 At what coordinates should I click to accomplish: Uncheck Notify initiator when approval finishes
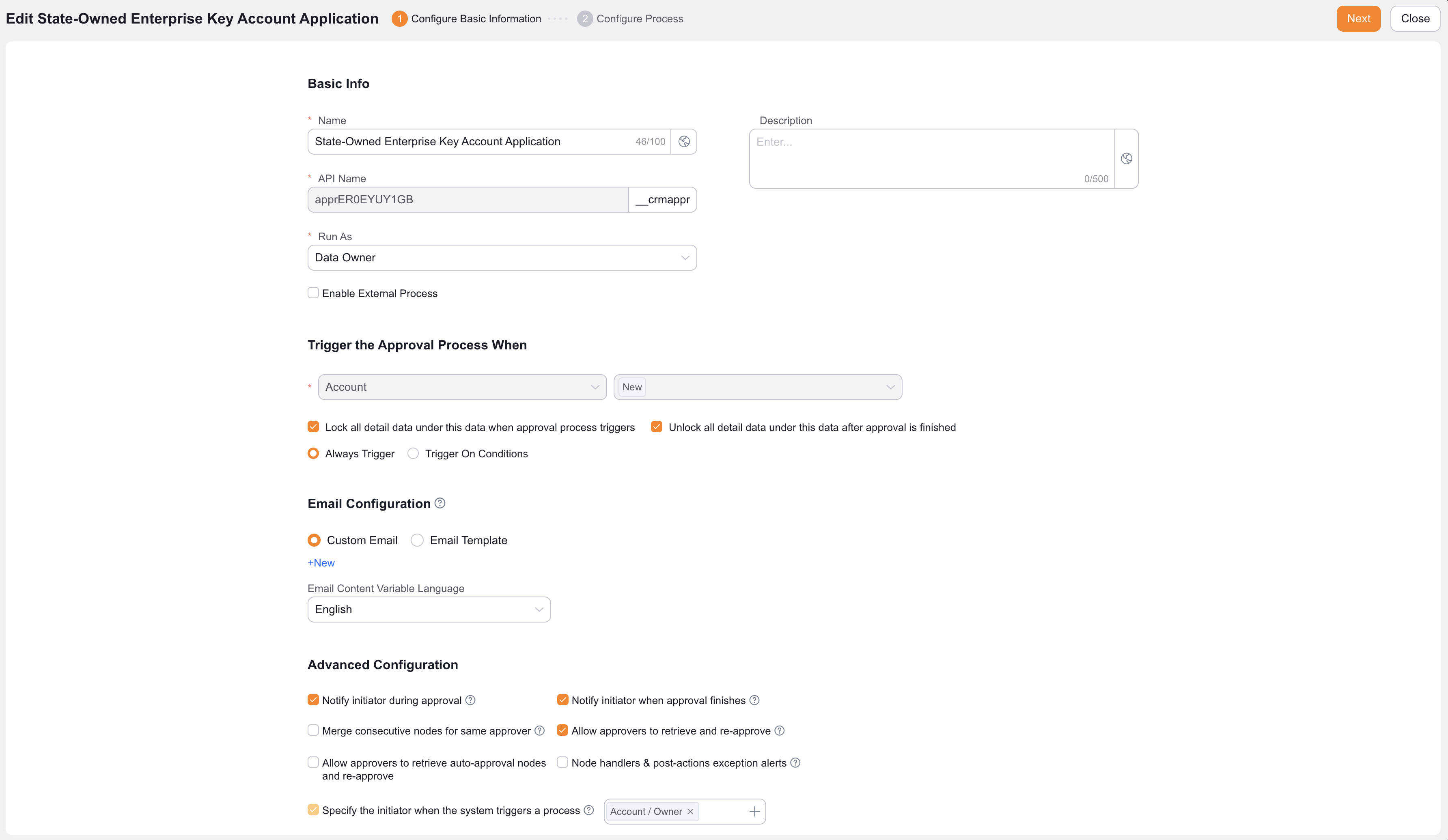click(562, 700)
